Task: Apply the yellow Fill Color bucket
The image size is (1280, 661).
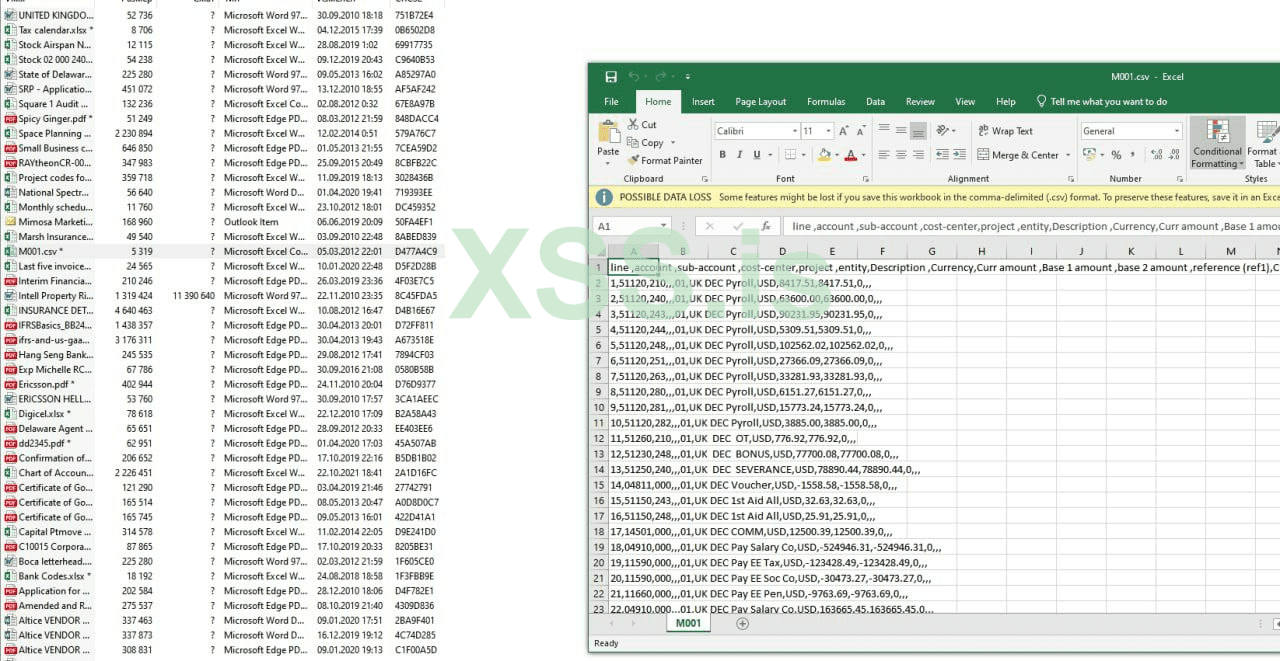Action: click(x=823, y=155)
